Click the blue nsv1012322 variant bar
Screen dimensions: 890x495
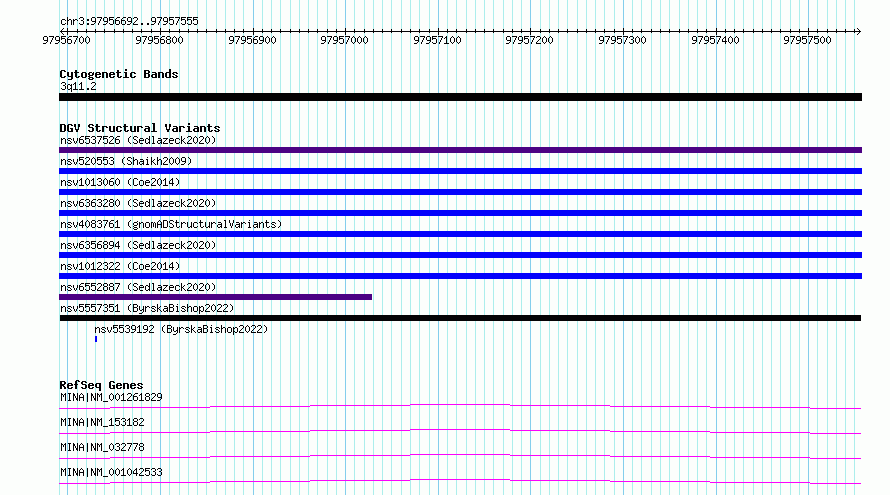[460, 276]
